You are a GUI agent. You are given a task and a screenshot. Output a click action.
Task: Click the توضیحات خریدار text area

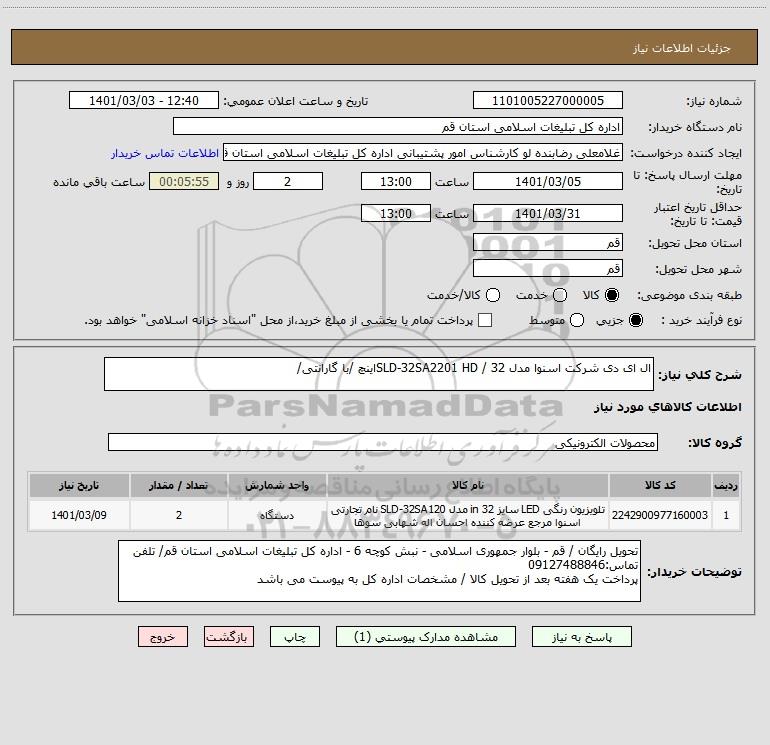tap(379, 571)
